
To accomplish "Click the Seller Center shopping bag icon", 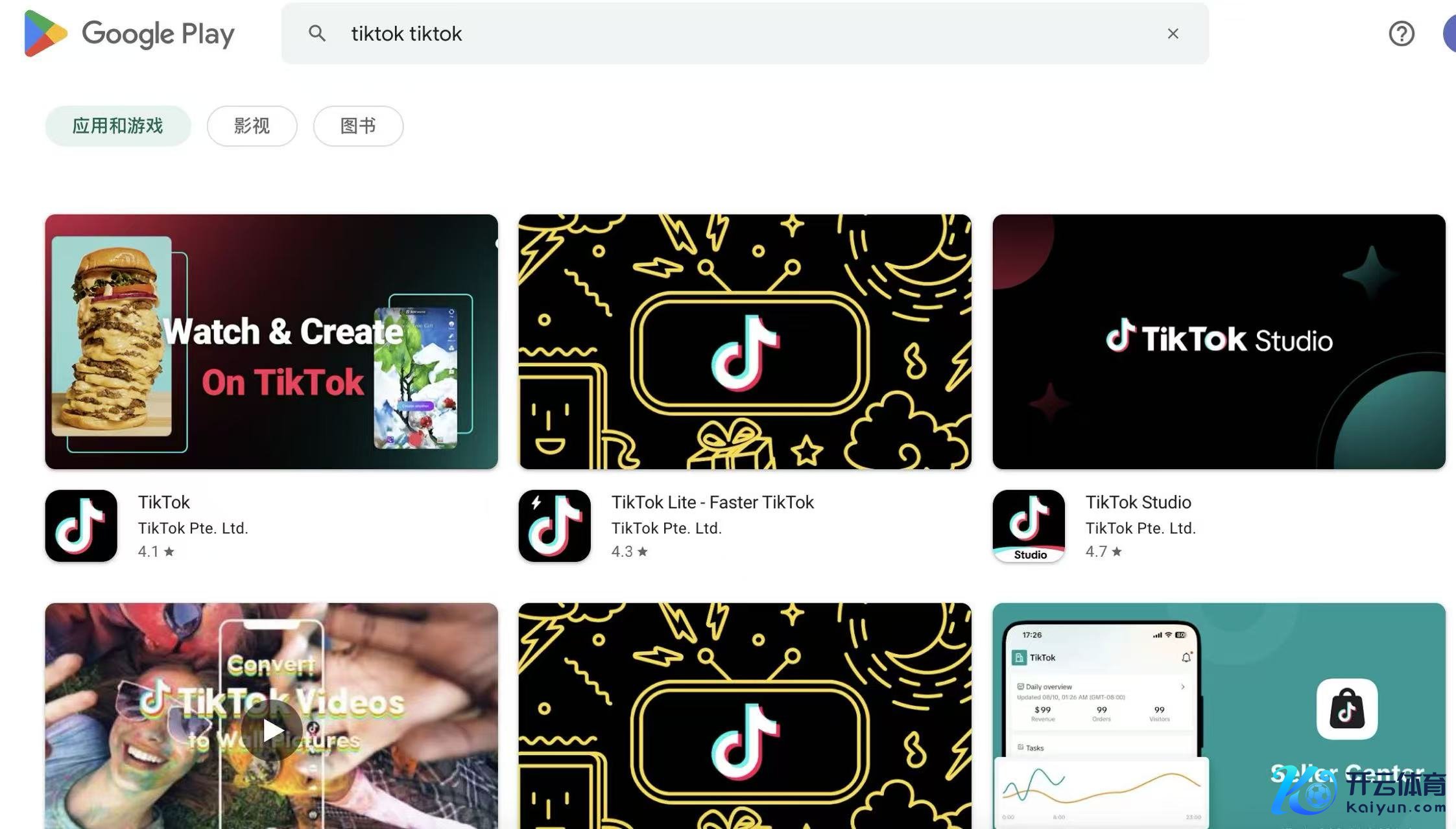I will click(x=1347, y=708).
